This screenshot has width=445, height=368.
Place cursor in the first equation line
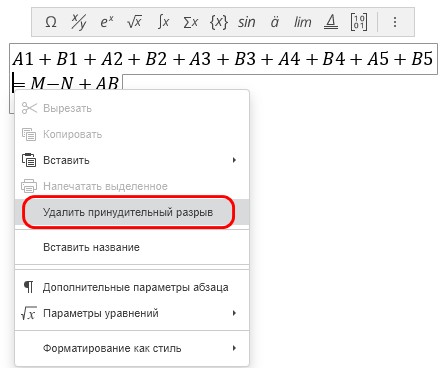[x=223, y=59]
